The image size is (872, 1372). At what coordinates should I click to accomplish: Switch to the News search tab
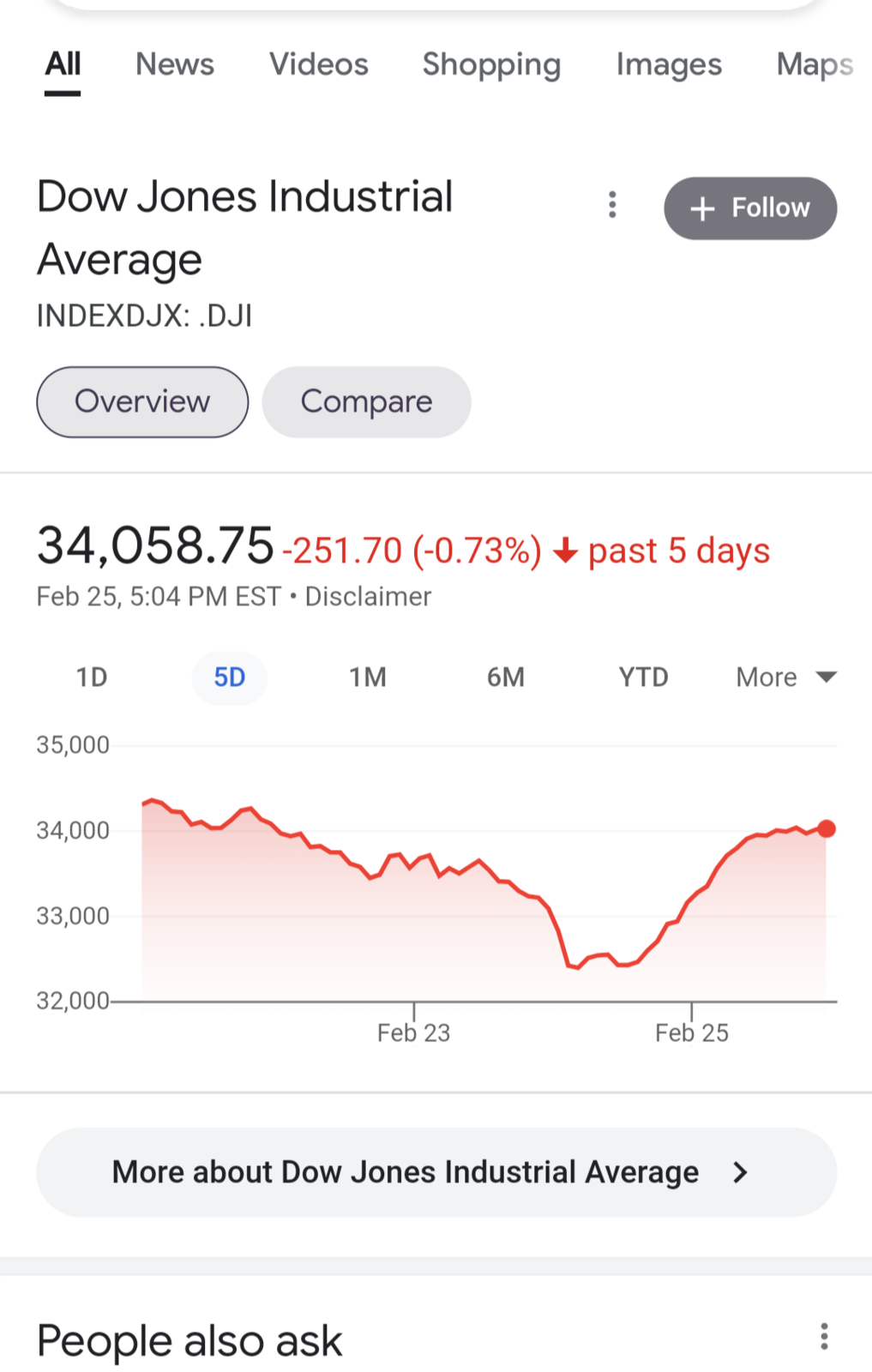pyautogui.click(x=175, y=64)
